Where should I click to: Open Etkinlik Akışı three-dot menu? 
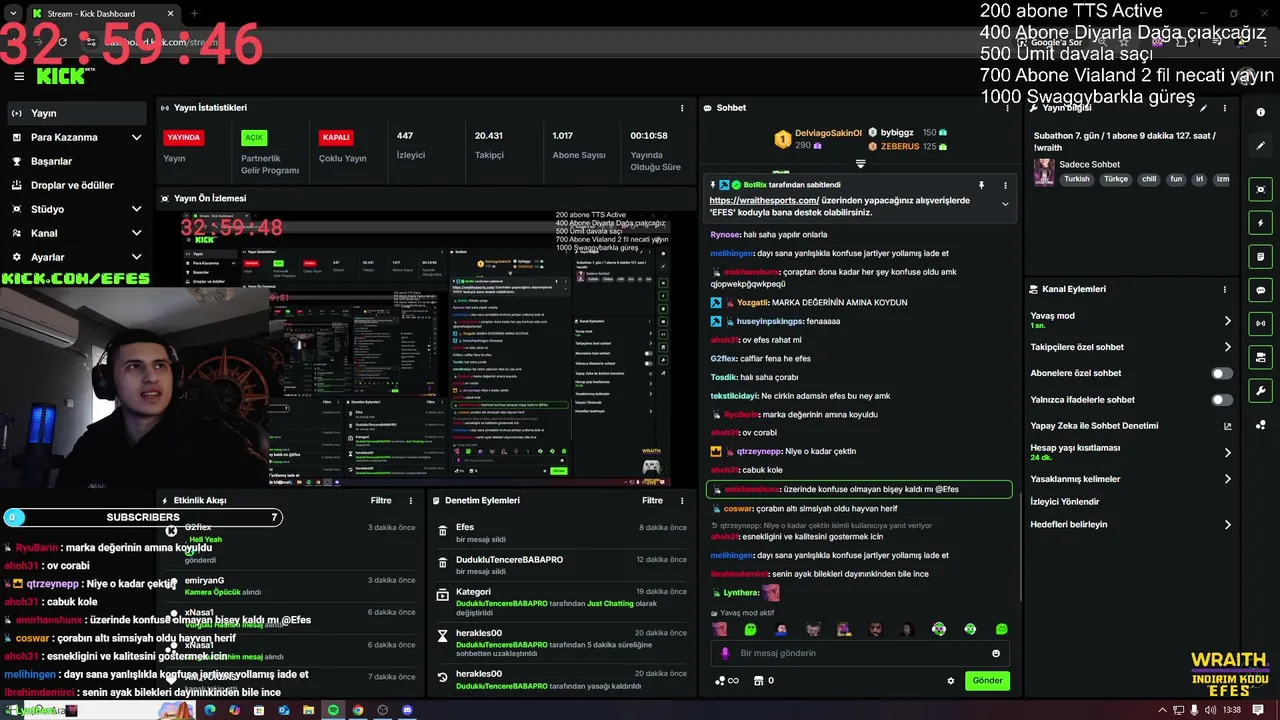[x=410, y=500]
